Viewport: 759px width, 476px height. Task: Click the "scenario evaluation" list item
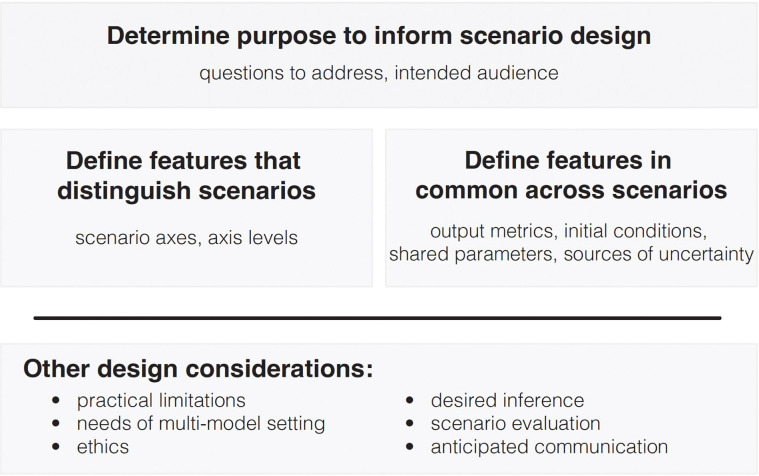click(515, 423)
